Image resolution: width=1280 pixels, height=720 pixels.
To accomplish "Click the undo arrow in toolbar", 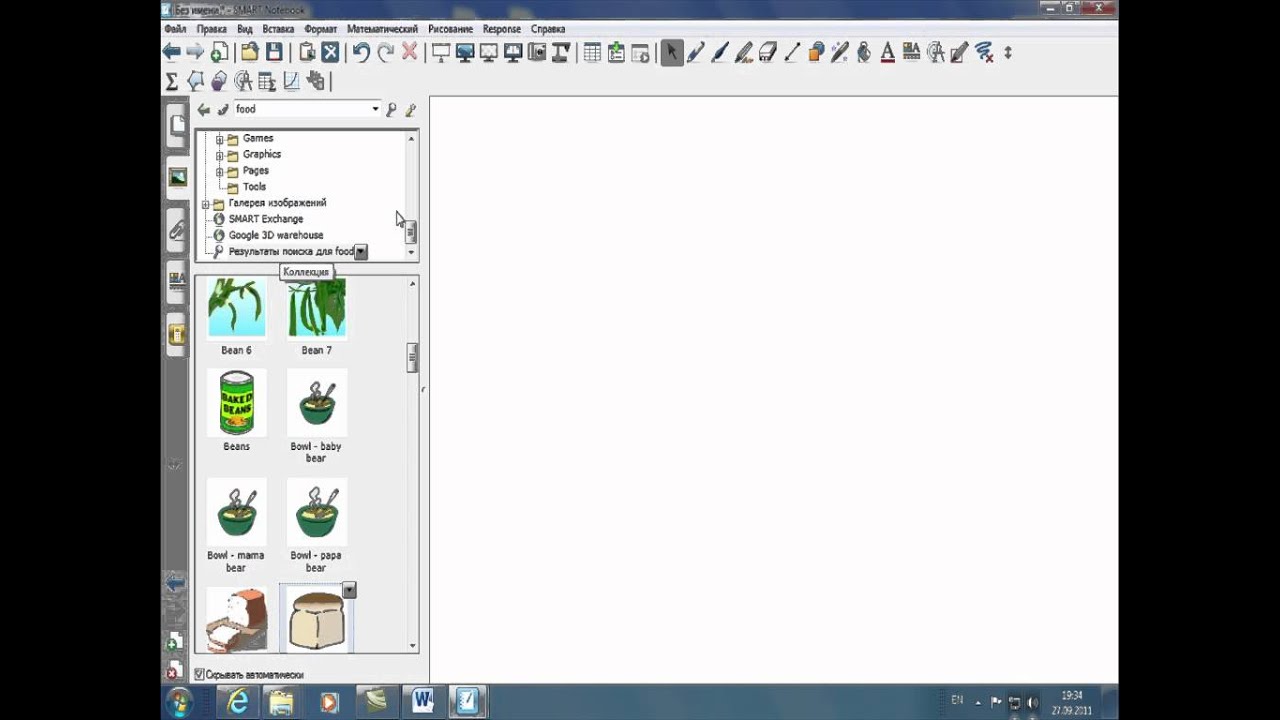I will point(362,53).
